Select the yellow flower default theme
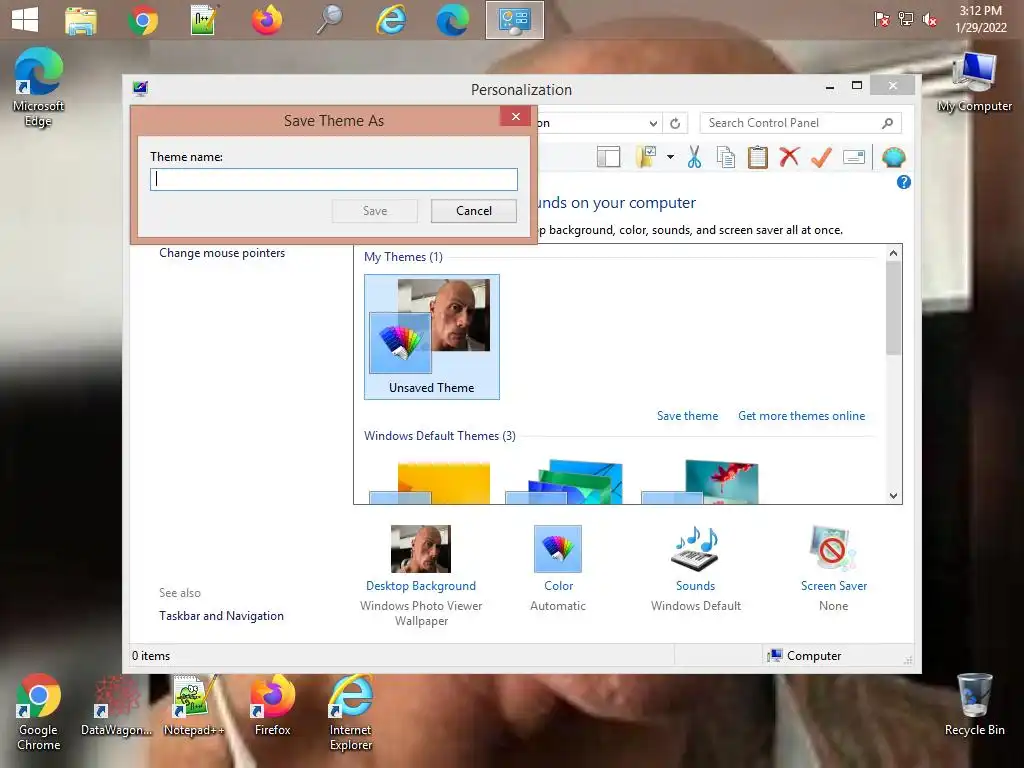1024x768 pixels. point(430,482)
